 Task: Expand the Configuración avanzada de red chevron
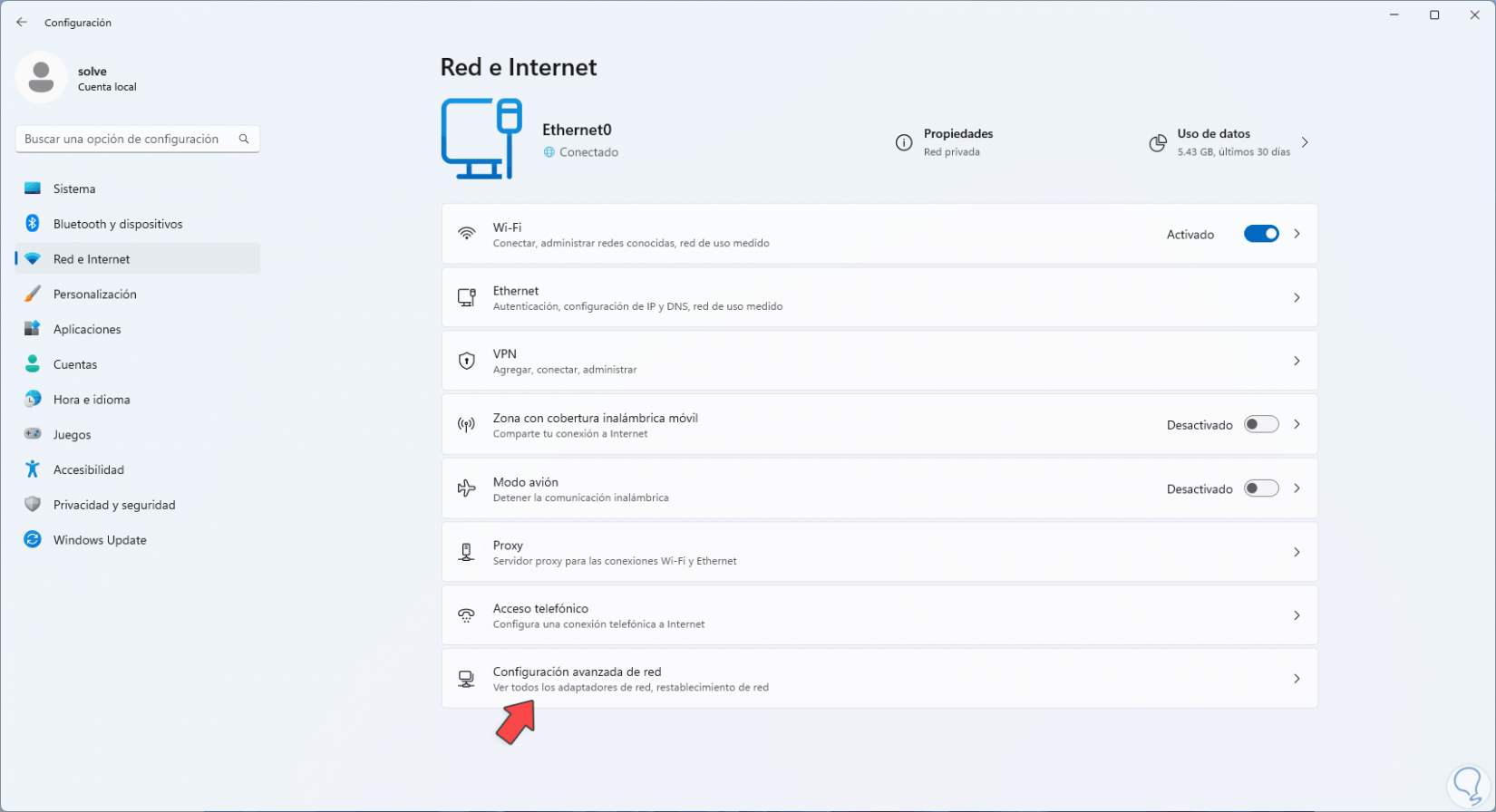1297,679
